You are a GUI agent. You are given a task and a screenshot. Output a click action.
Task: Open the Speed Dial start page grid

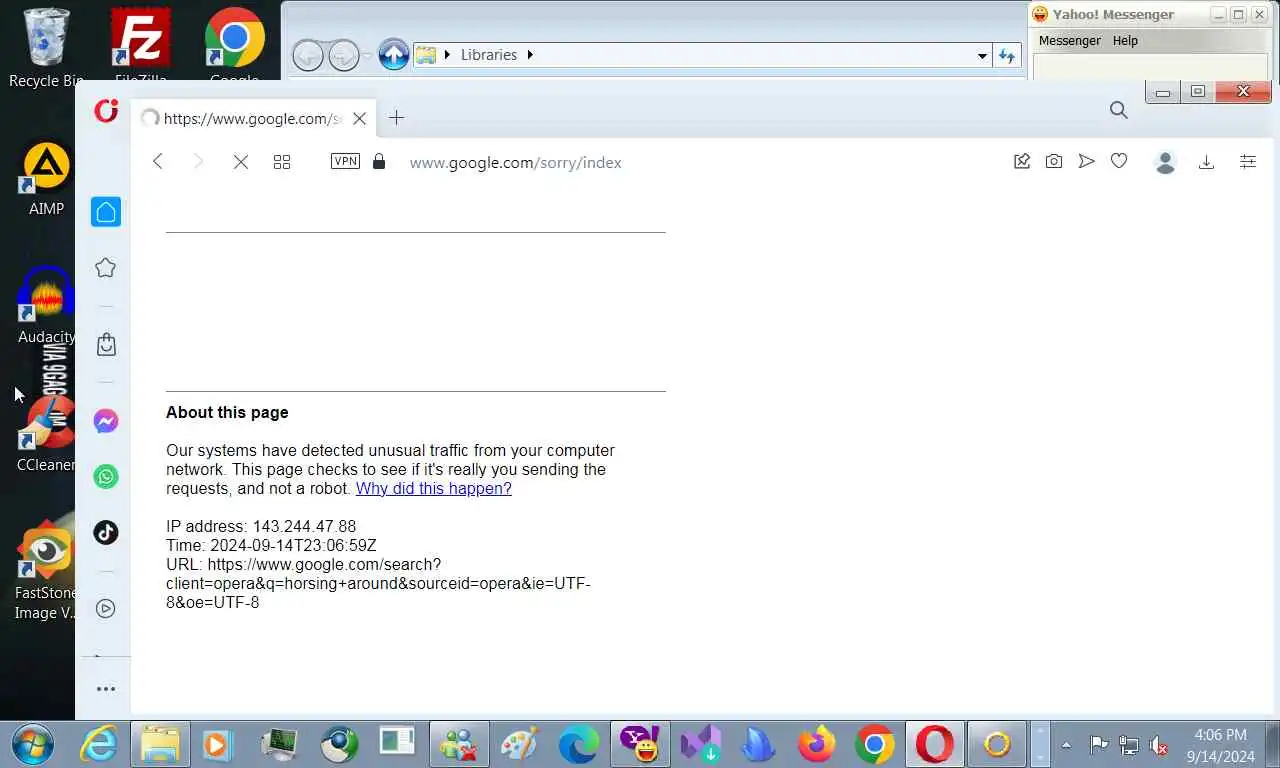tap(282, 162)
